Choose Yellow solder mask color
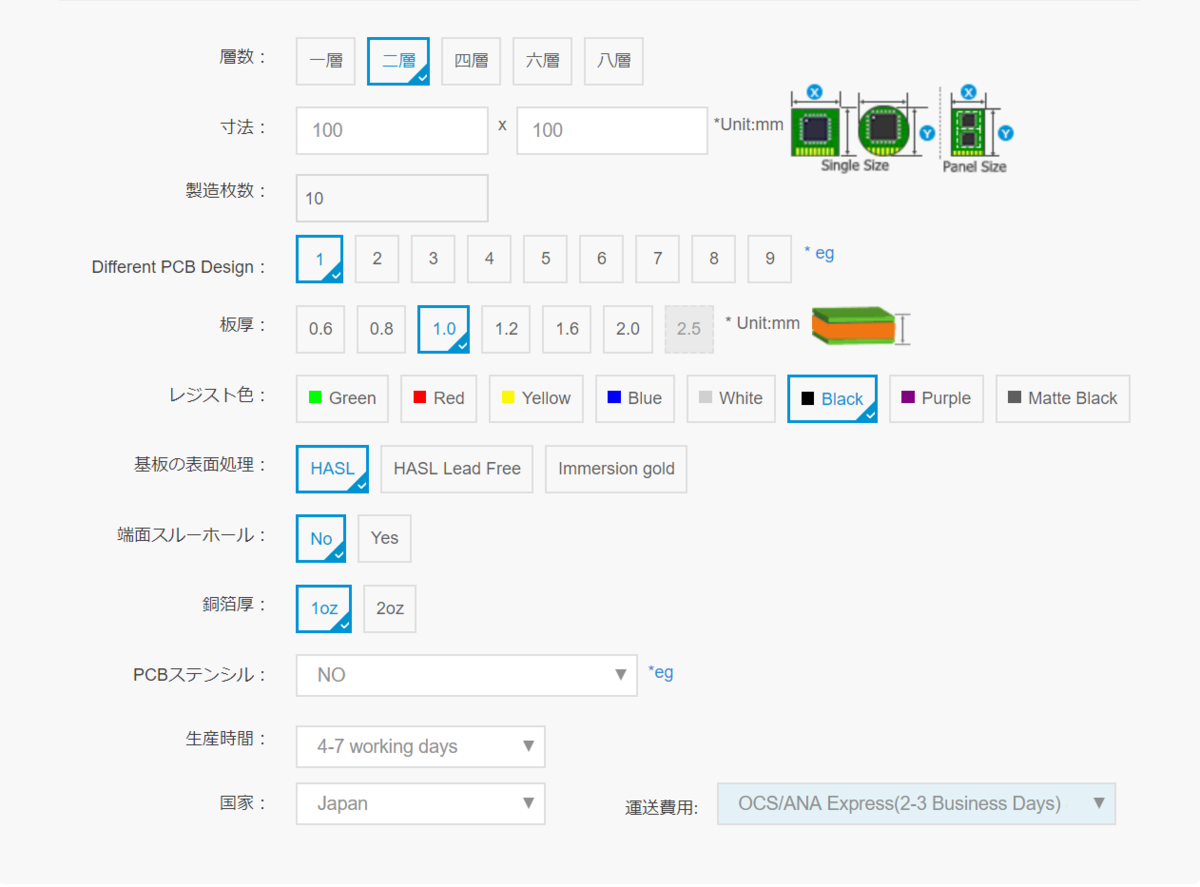The width and height of the screenshot is (1200, 887). tap(536, 398)
